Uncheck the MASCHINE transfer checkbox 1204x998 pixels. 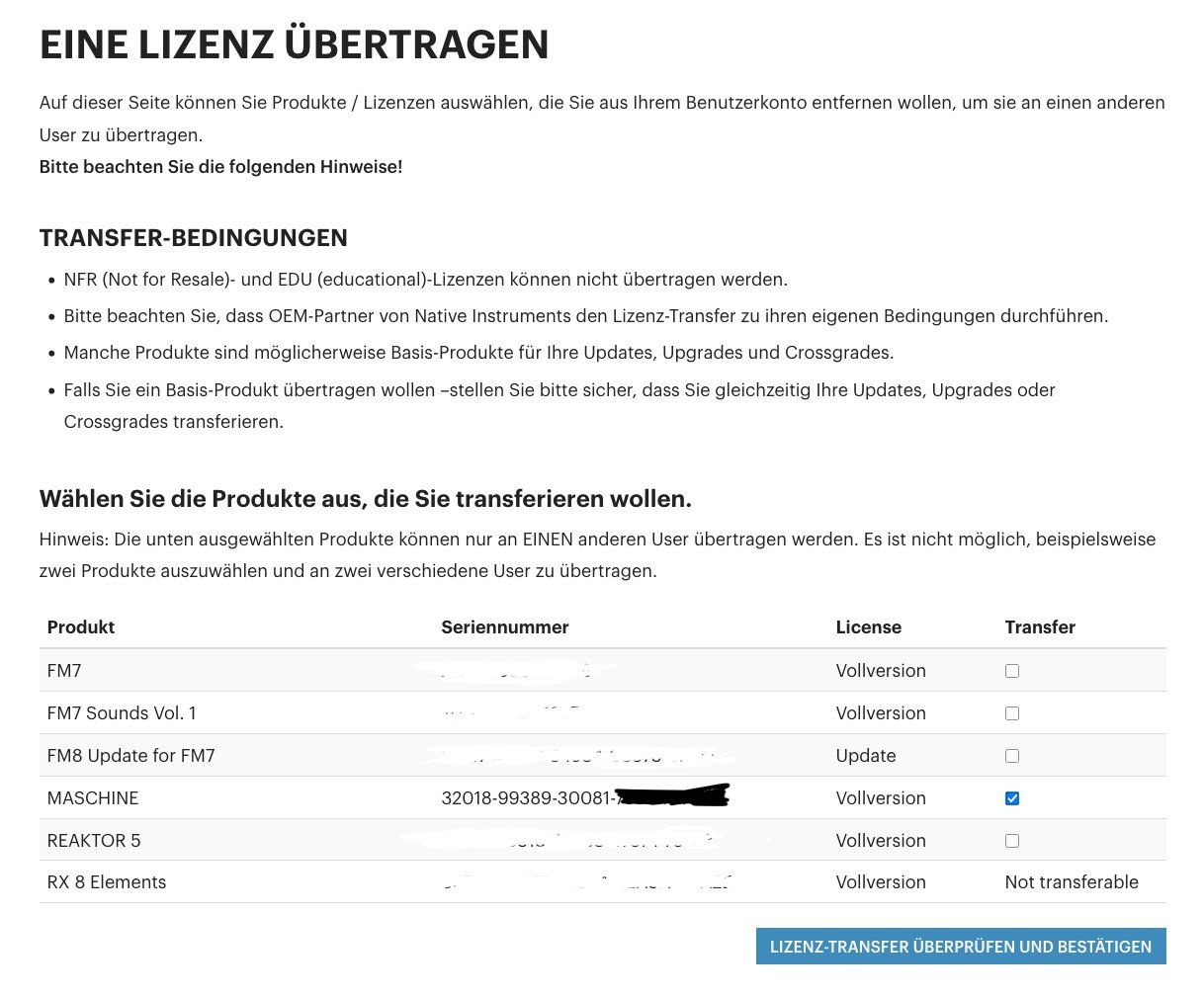point(1011,798)
